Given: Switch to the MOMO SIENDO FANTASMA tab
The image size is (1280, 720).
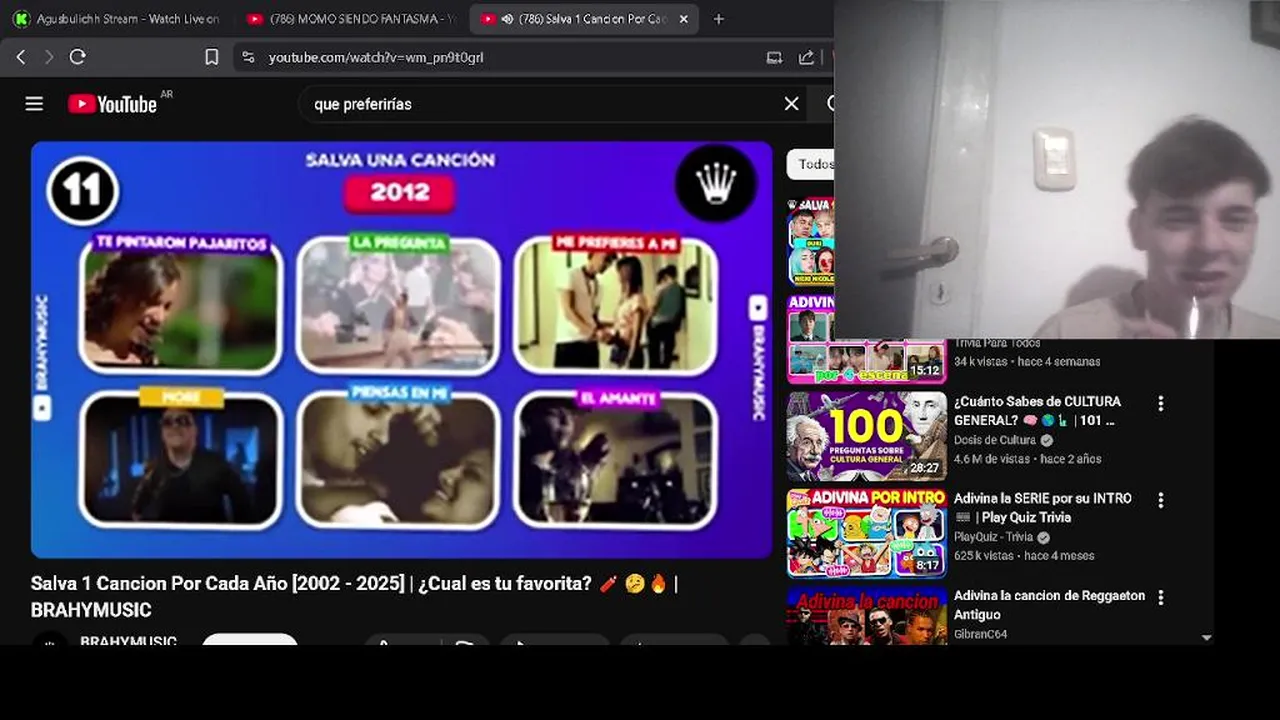Looking at the screenshot, I should coord(350,19).
